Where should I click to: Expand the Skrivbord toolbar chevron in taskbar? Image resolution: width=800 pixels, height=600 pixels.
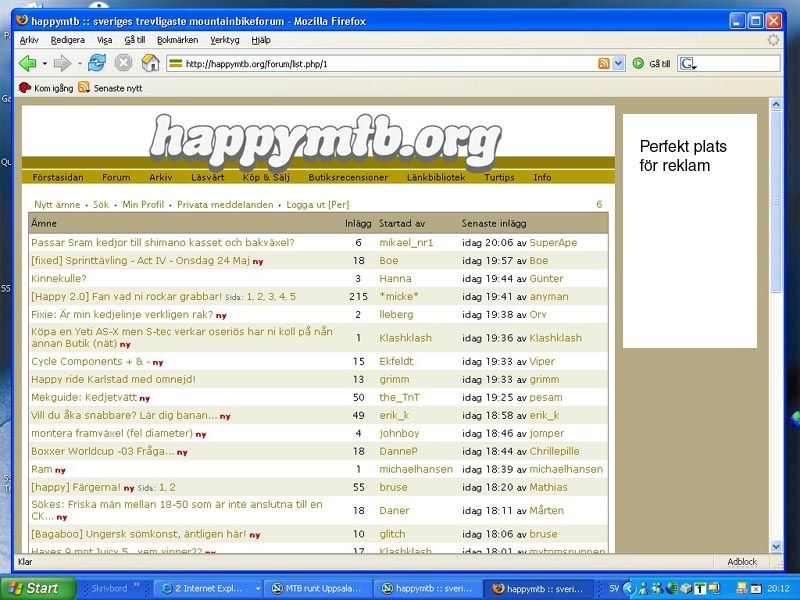pyautogui.click(x=136, y=585)
